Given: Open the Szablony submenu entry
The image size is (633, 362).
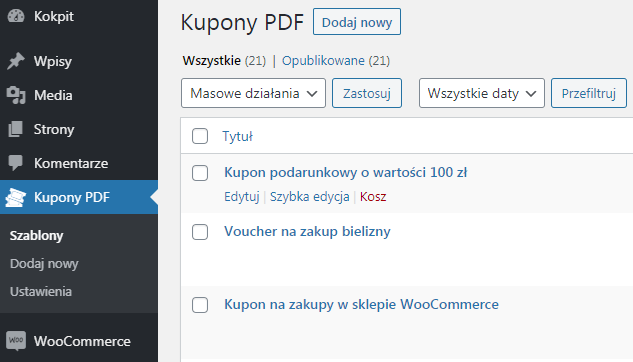Looking at the screenshot, I should pos(37,235).
